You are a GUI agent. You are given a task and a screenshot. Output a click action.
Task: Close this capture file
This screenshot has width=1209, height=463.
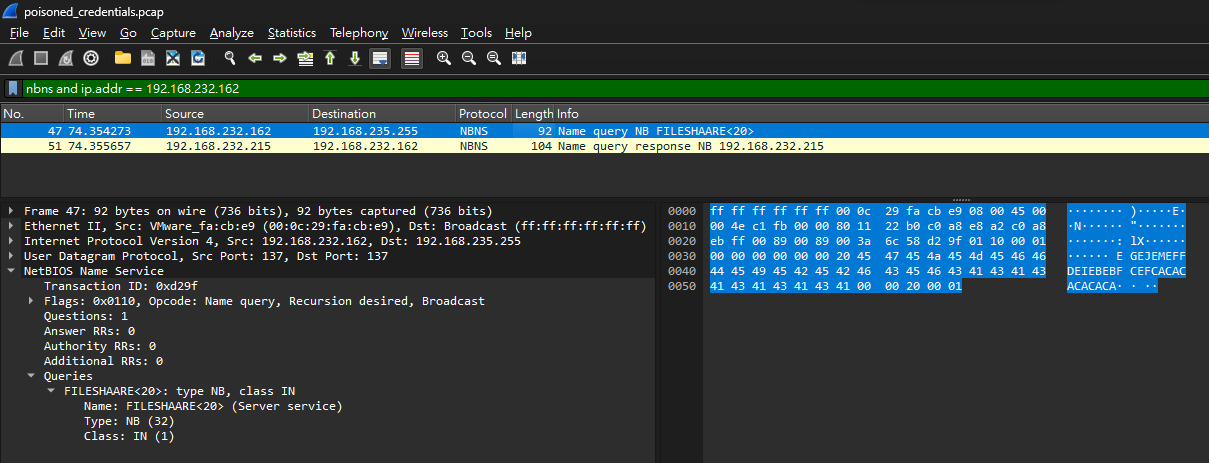(173, 58)
